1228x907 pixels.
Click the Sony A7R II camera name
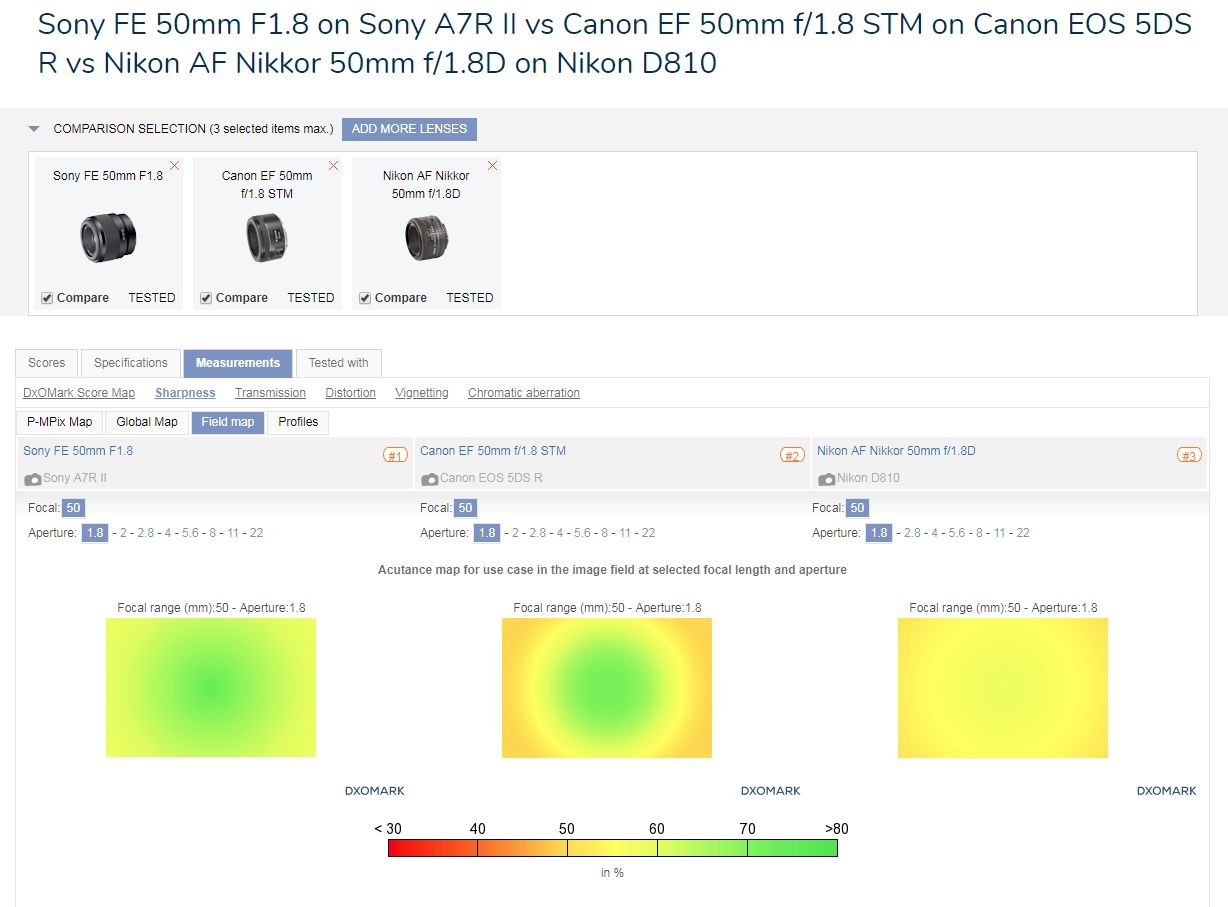coord(75,478)
